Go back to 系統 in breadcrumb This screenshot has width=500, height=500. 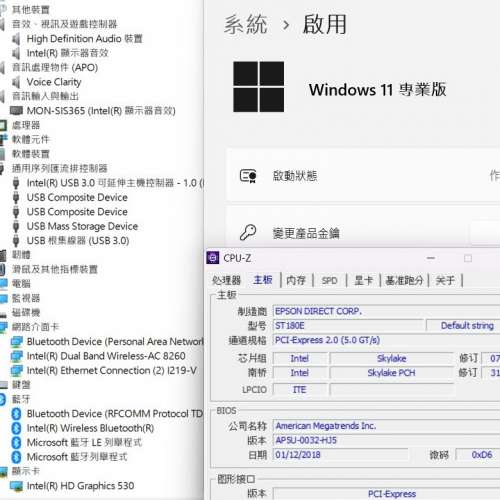pos(246,25)
